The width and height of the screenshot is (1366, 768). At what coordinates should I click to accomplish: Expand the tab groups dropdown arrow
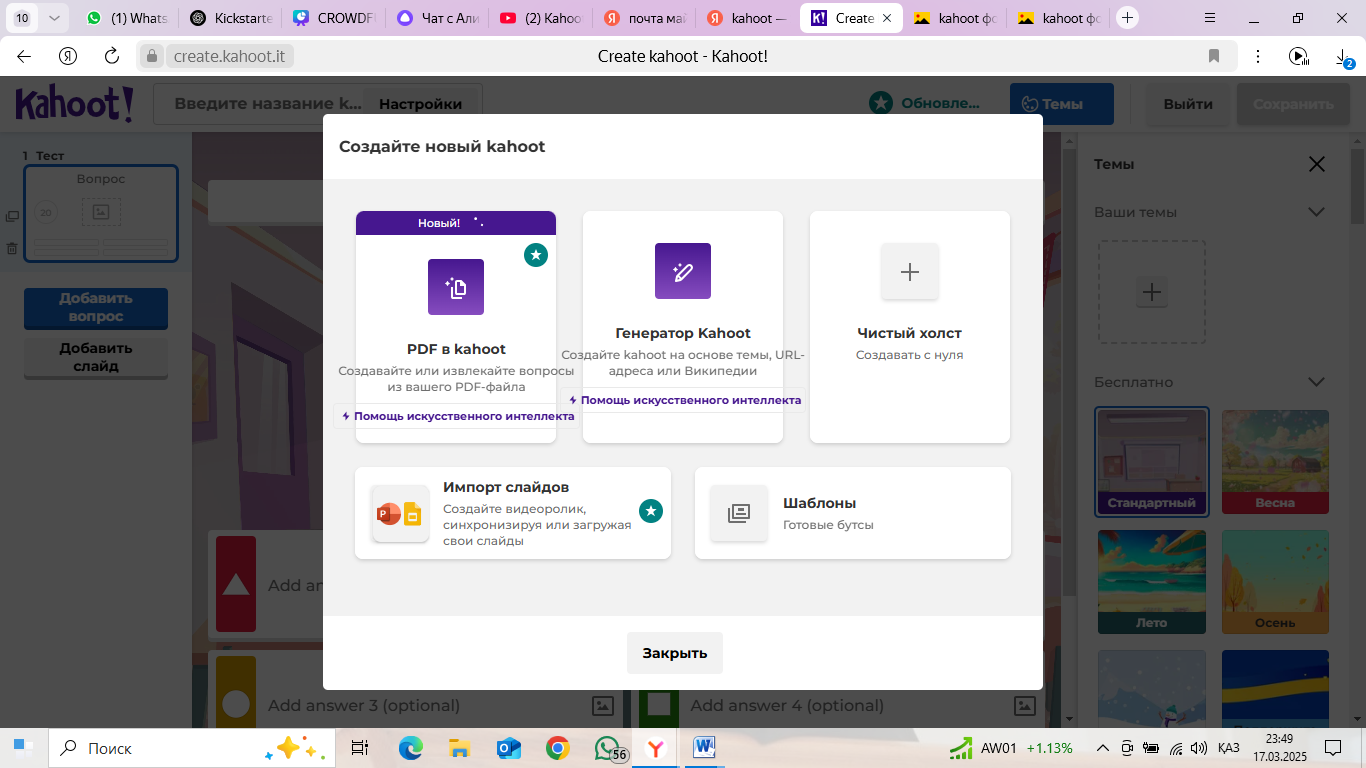point(54,18)
